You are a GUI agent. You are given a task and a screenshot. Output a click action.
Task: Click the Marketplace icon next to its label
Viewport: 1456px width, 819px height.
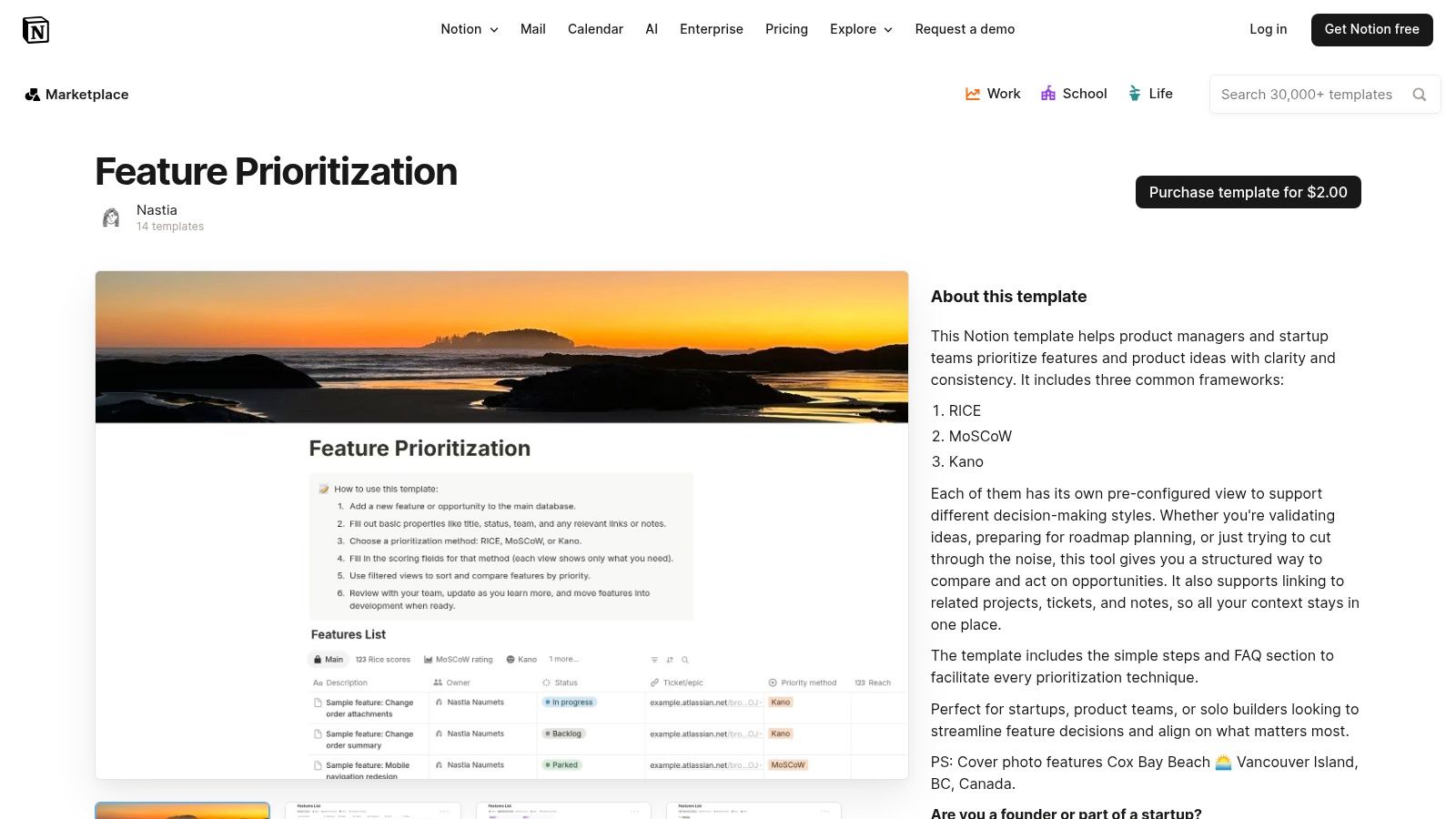pyautogui.click(x=33, y=94)
